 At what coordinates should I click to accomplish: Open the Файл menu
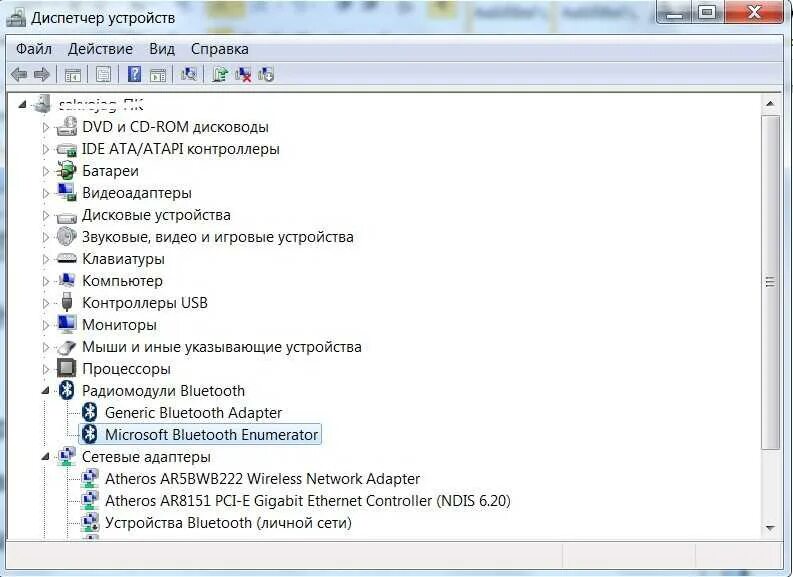(34, 49)
